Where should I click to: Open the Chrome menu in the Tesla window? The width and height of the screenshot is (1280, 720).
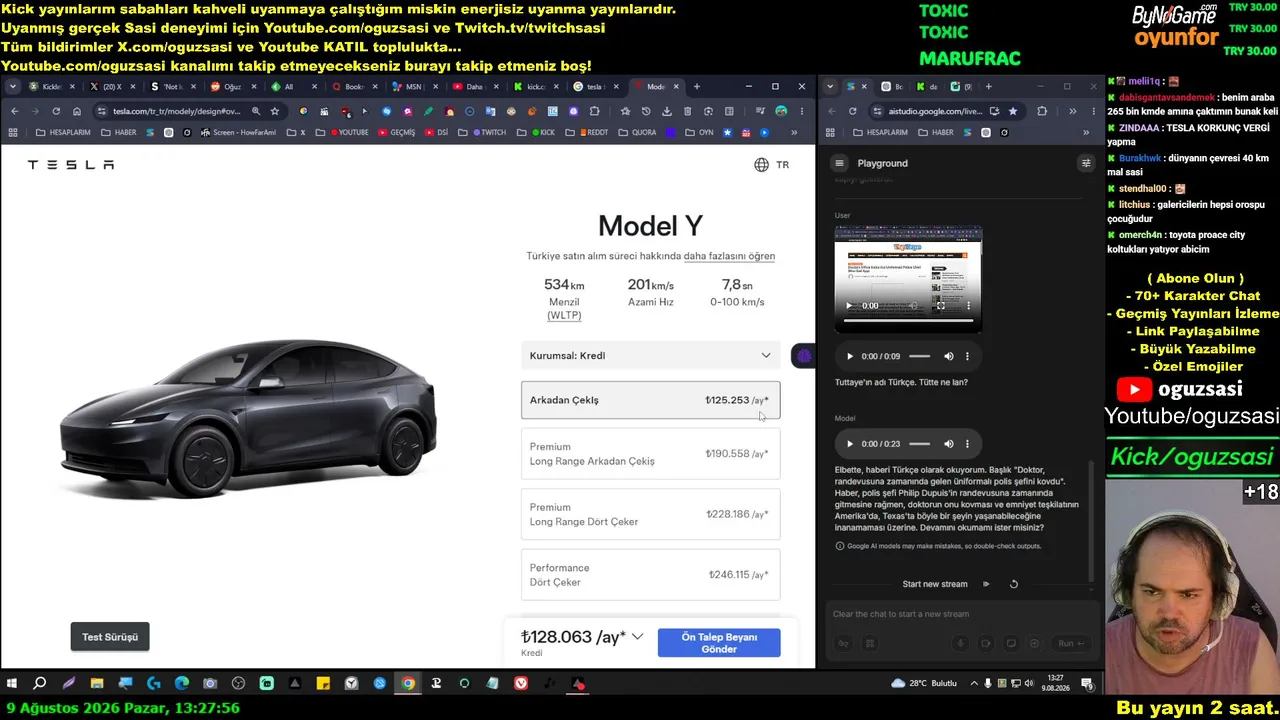[802, 111]
